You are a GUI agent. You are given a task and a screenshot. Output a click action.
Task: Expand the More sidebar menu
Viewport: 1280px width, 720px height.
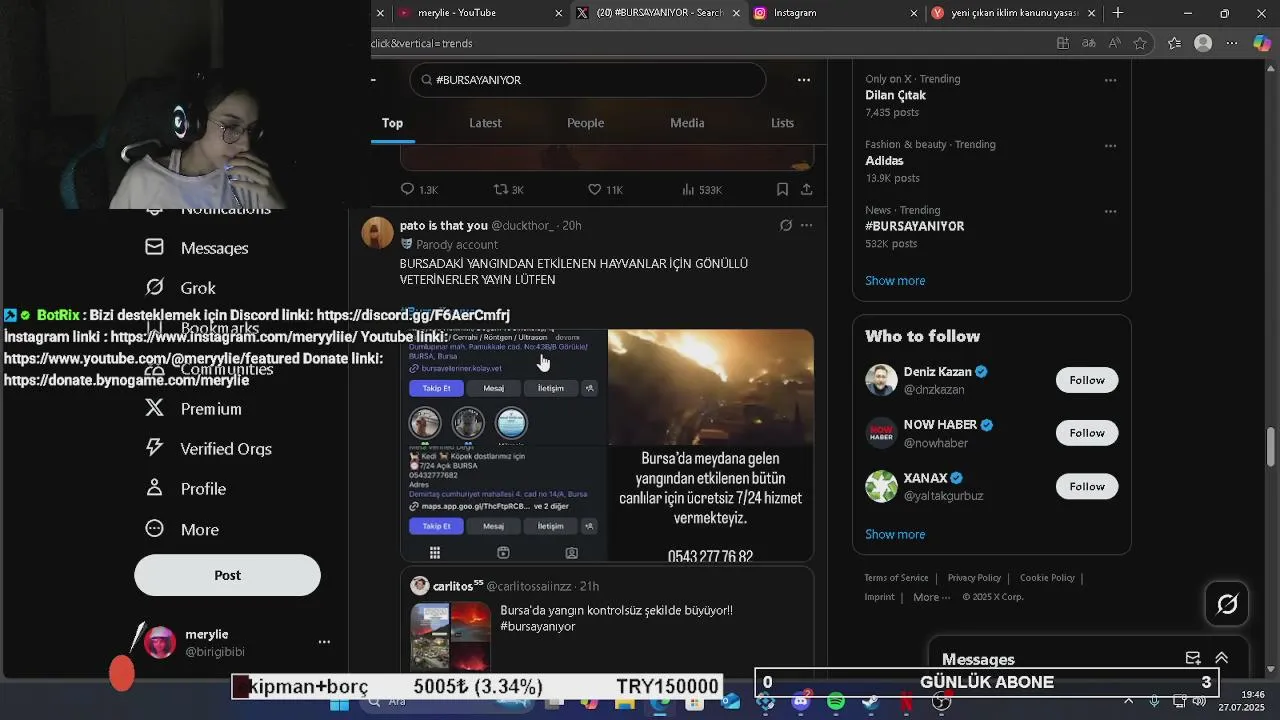(x=181, y=529)
